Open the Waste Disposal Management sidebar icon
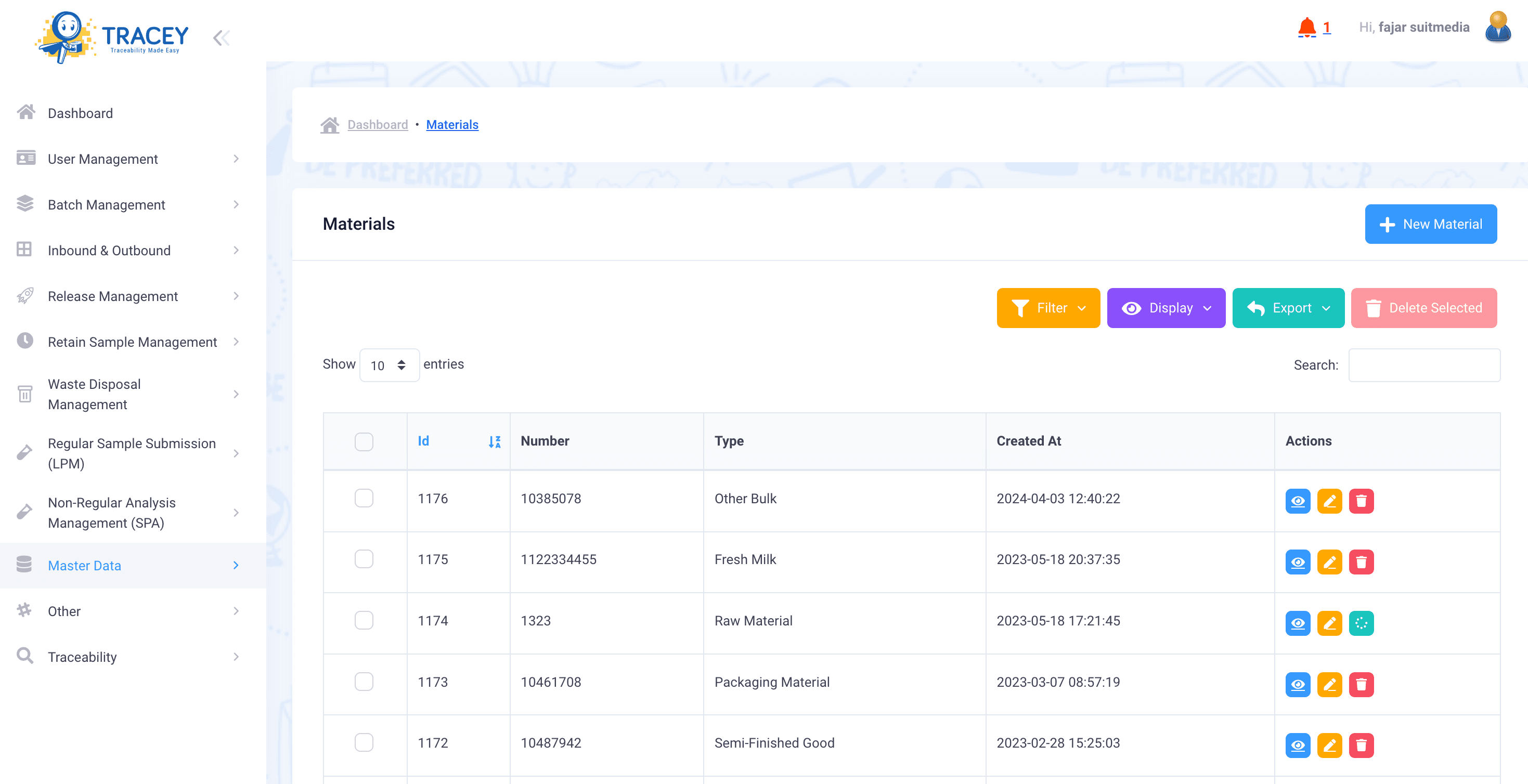Viewport: 1528px width, 784px height. (24, 394)
